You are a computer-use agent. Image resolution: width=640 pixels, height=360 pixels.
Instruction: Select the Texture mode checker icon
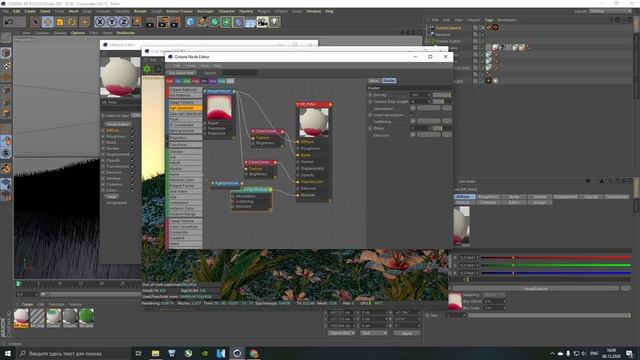6,65
